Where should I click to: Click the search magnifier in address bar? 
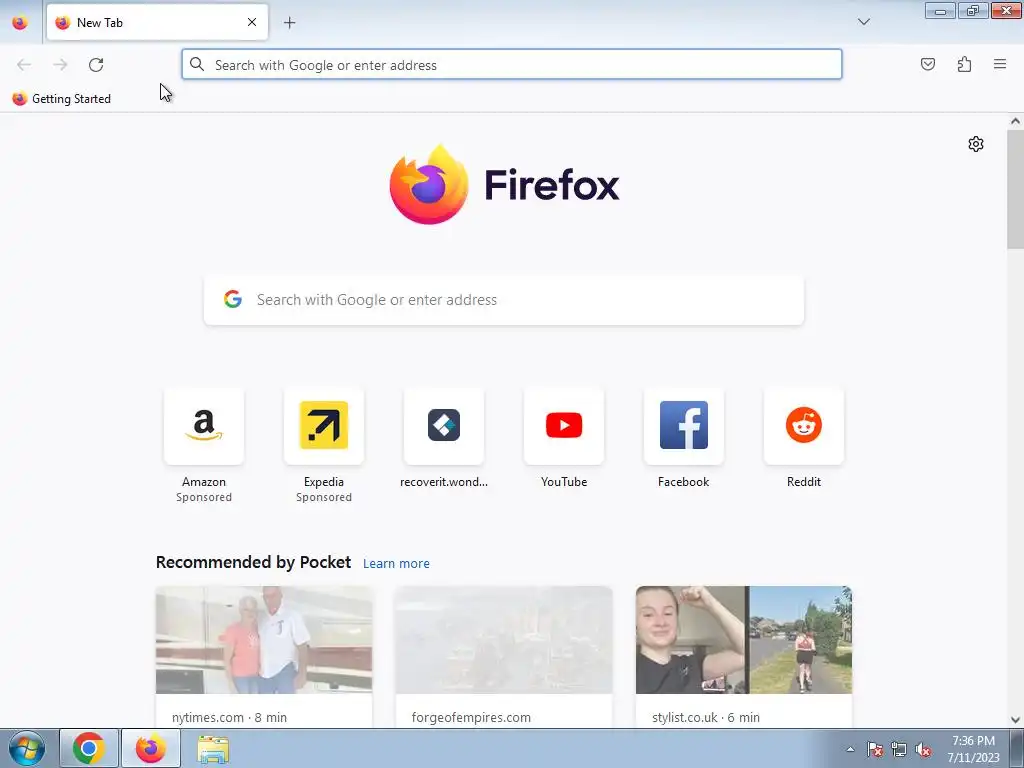(x=197, y=64)
